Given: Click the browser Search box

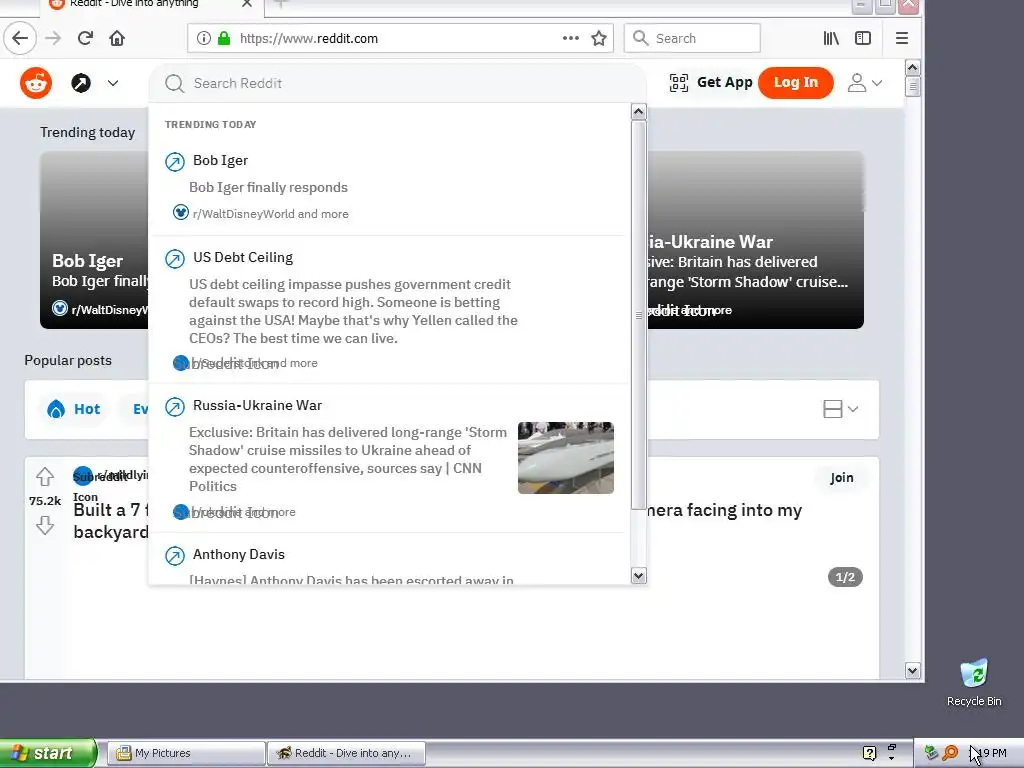Looking at the screenshot, I should (x=692, y=39).
